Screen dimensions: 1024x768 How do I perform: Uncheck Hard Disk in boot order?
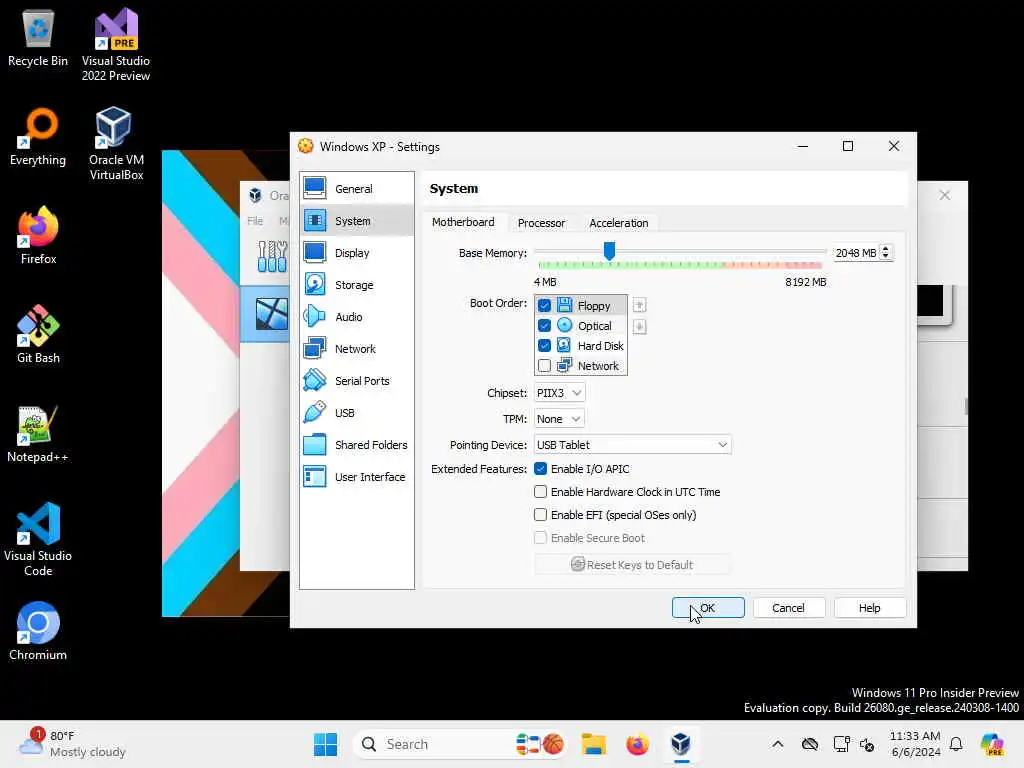click(544, 345)
